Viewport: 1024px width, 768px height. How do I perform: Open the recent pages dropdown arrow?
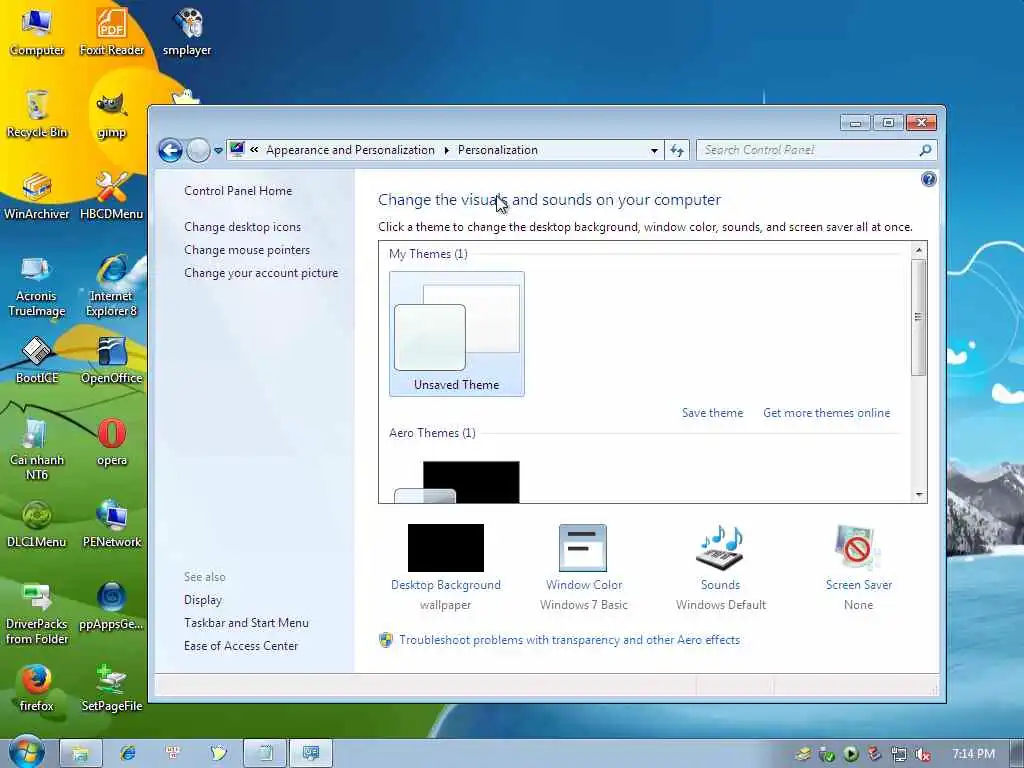(218, 150)
